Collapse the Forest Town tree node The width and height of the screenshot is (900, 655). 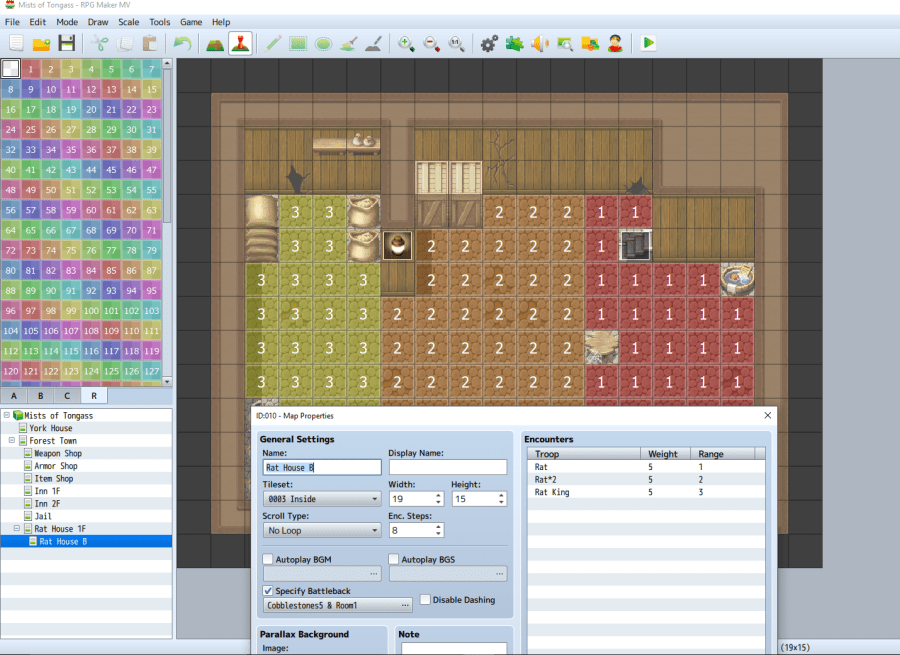12,441
